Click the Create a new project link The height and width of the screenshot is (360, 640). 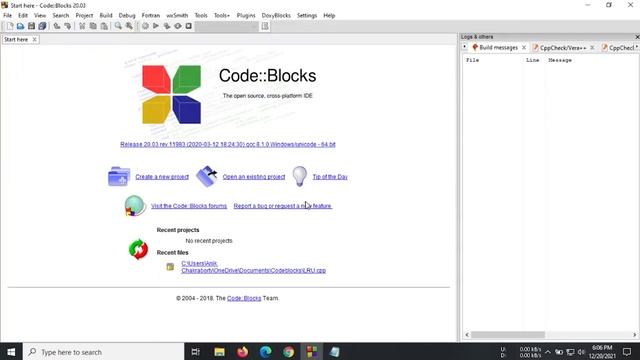(x=162, y=177)
